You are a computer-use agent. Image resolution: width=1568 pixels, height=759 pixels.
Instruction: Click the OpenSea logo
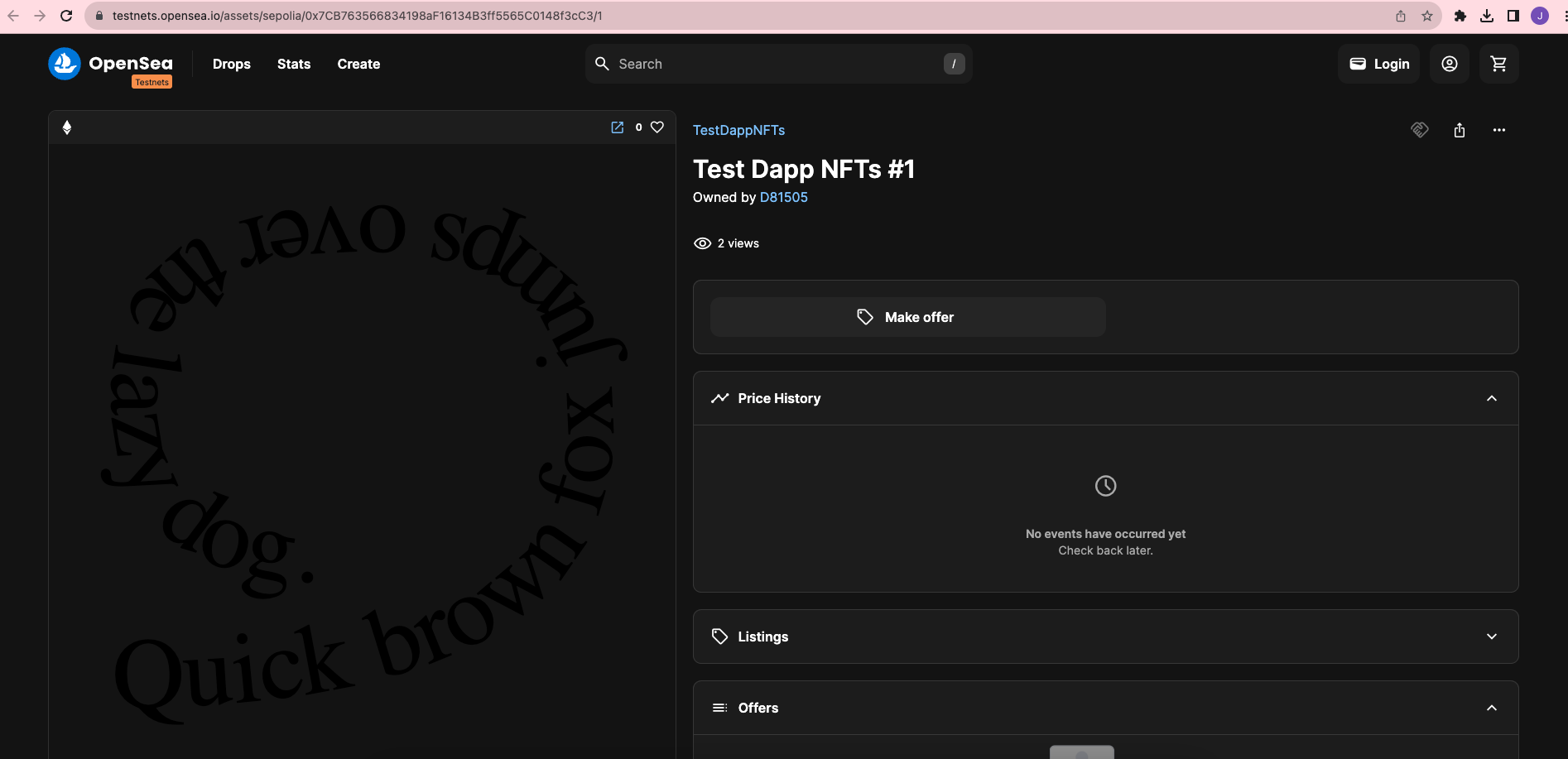click(110, 64)
